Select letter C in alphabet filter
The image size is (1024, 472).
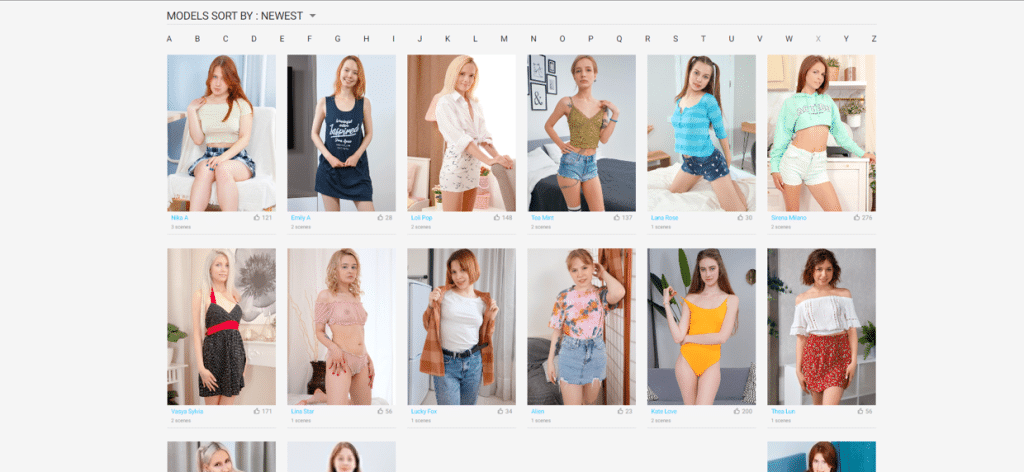225,39
